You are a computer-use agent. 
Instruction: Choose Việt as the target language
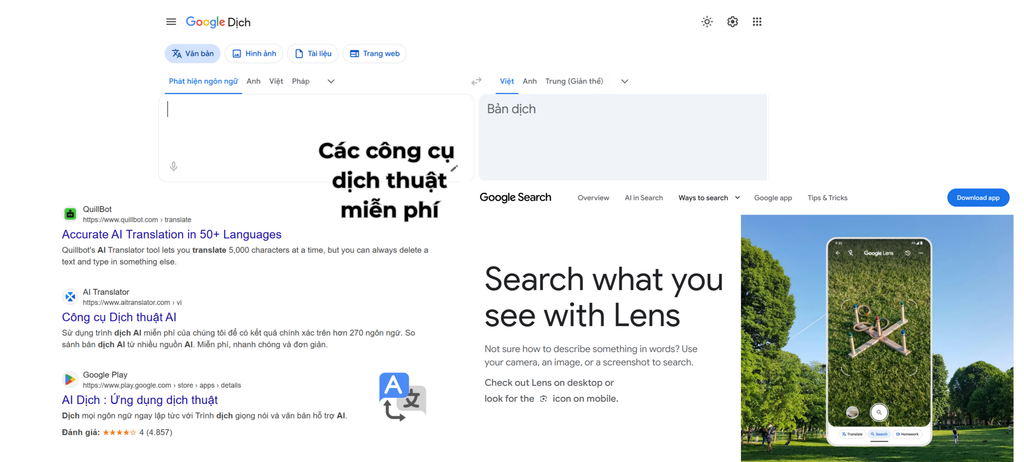[x=507, y=81]
